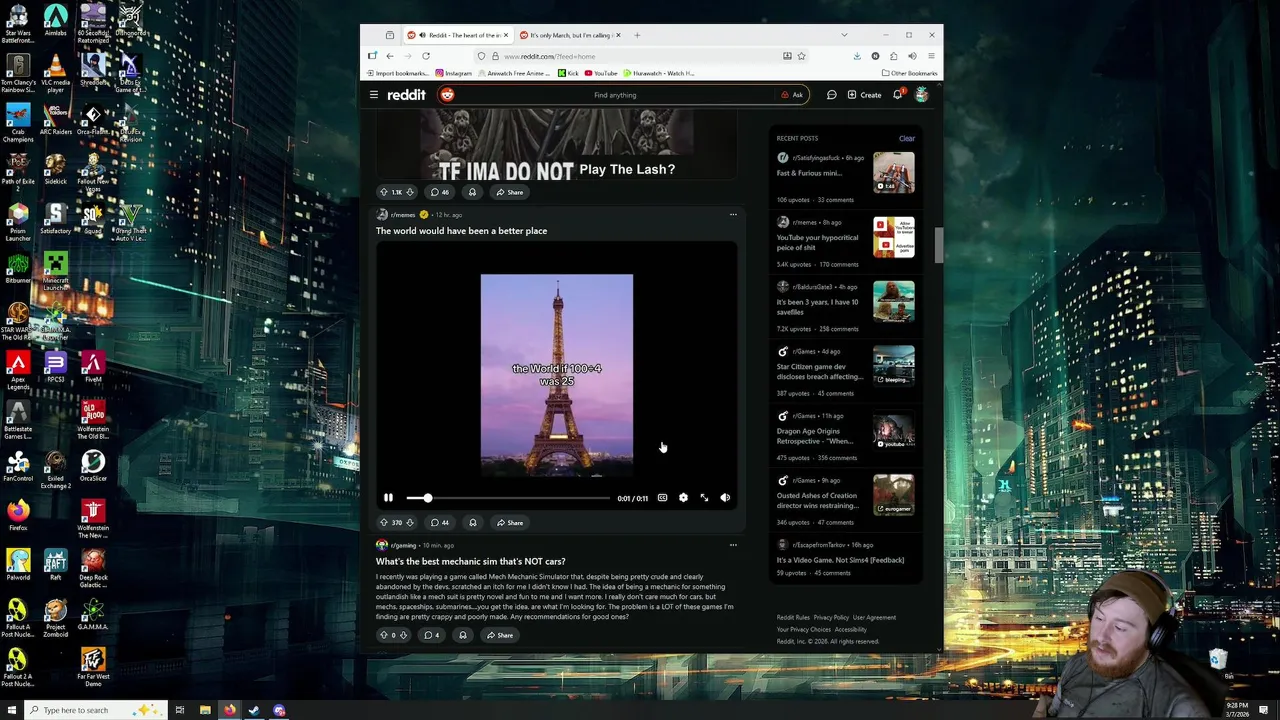This screenshot has width=1280, height=720.
Task: Open Firefox desktop shortcut
Action: 18,514
